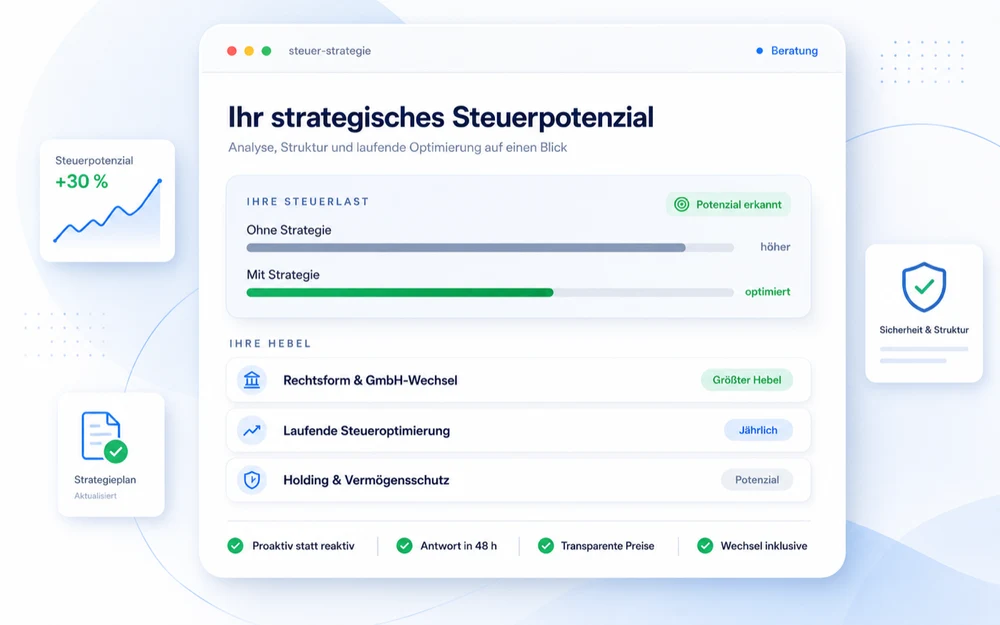Click the optimiert label

pos(768,291)
